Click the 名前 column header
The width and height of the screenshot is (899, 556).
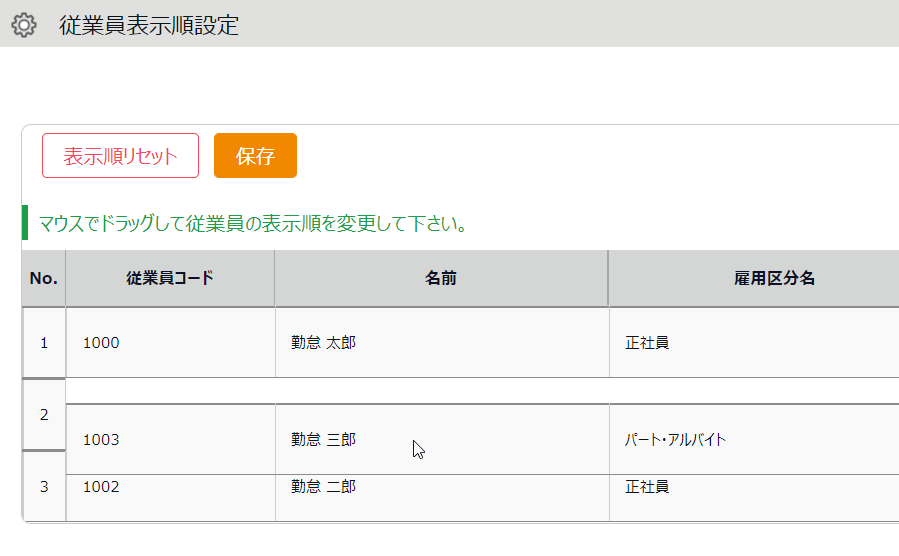(441, 278)
